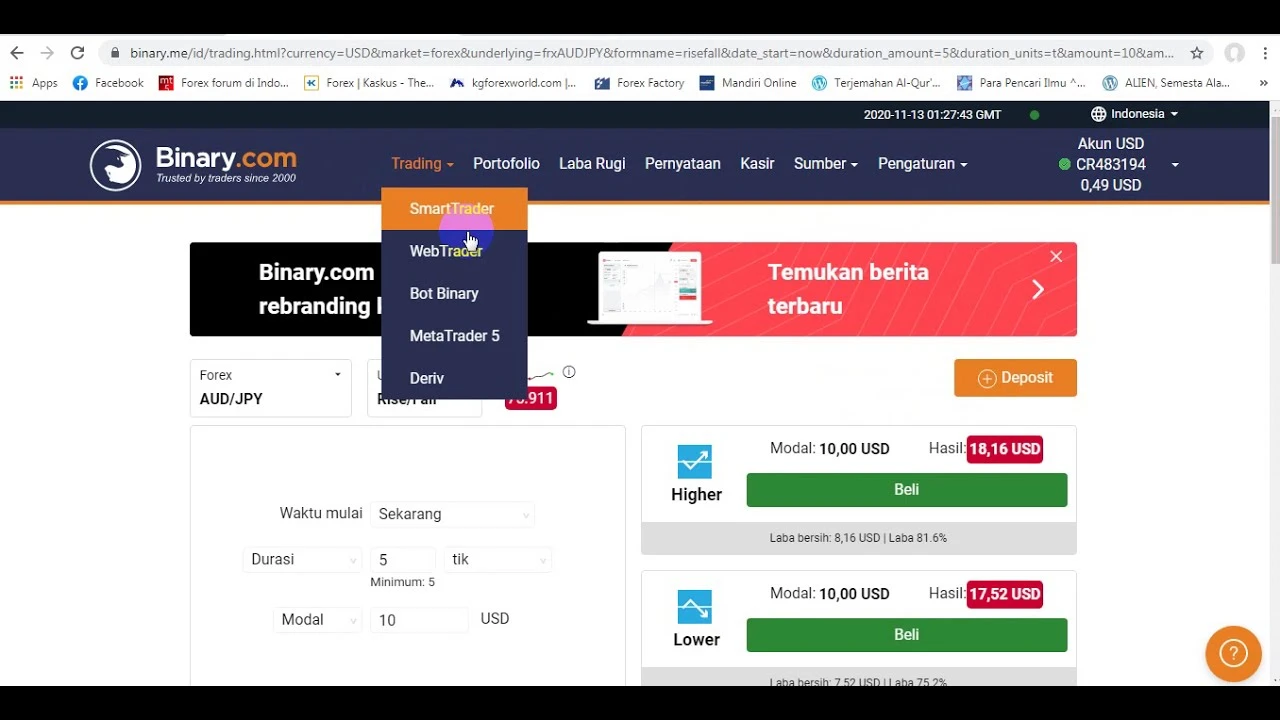Open Bot Binary from the menu

coord(454,293)
